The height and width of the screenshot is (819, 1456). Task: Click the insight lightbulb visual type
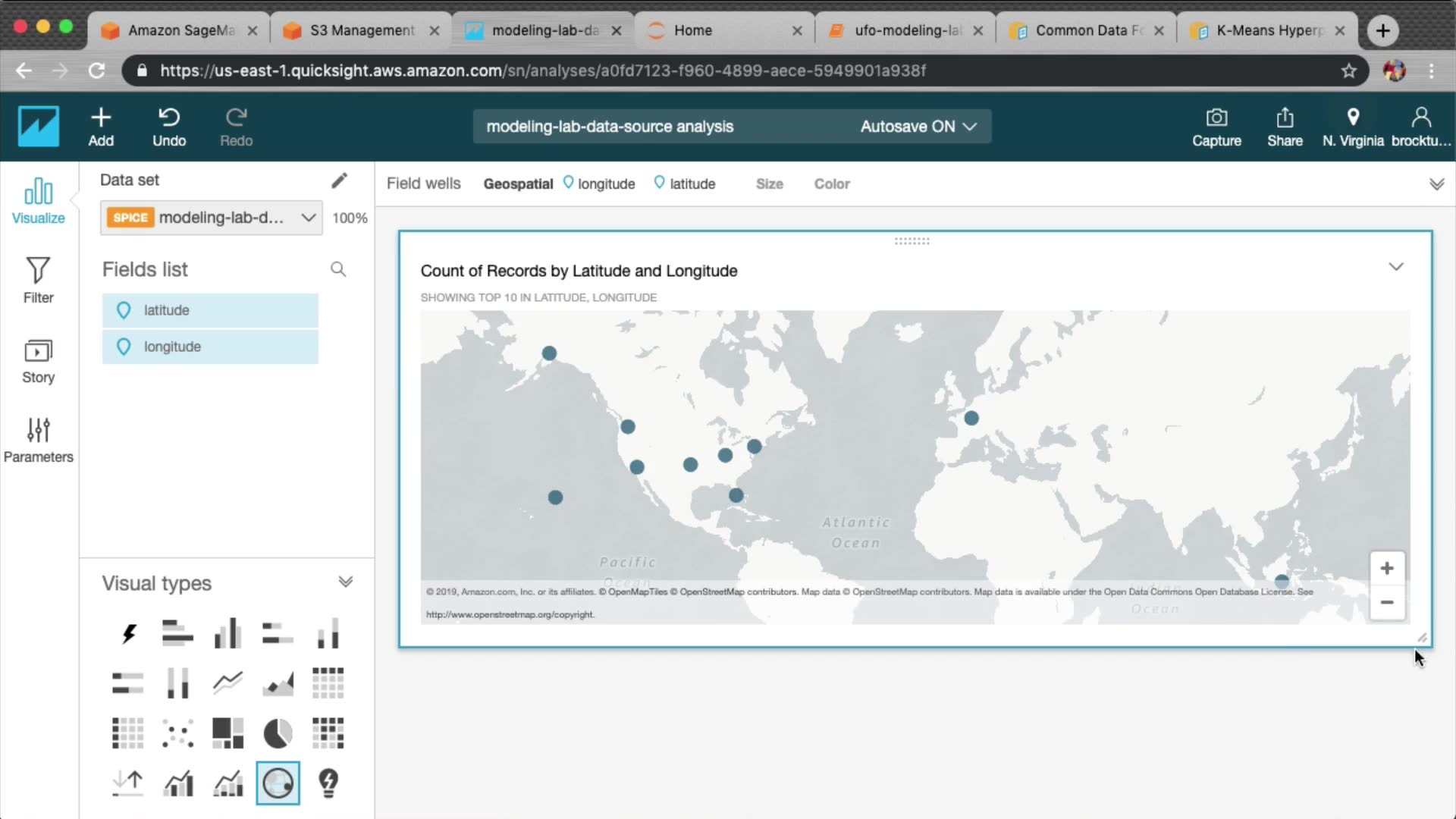(x=328, y=783)
